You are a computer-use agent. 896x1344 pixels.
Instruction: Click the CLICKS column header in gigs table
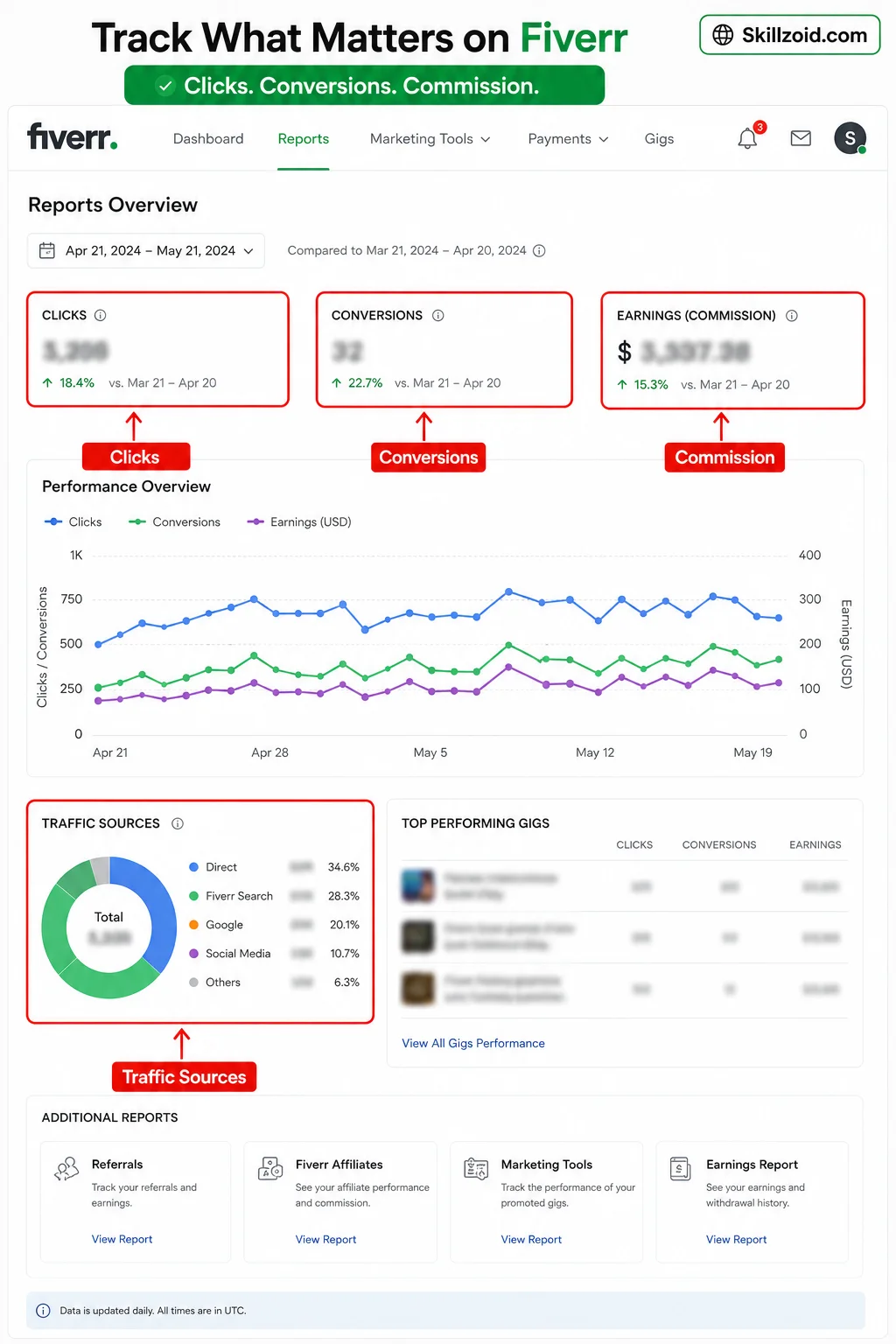click(x=634, y=844)
